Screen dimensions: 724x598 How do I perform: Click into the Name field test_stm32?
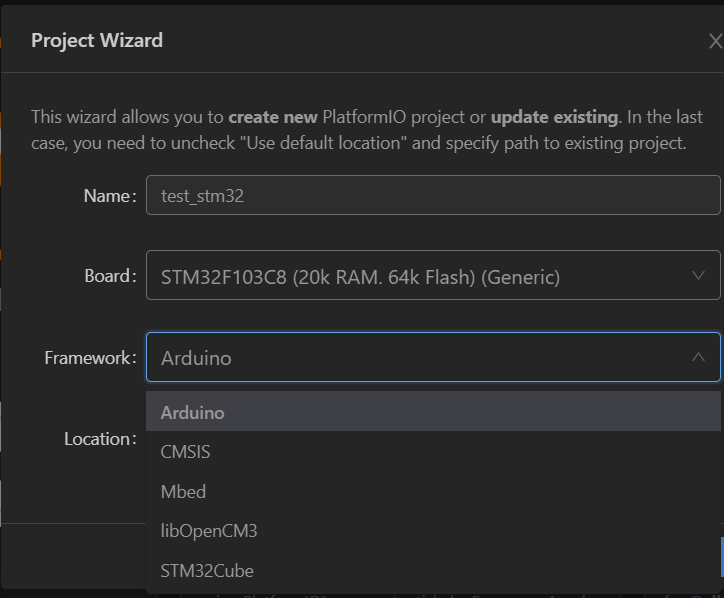point(432,196)
